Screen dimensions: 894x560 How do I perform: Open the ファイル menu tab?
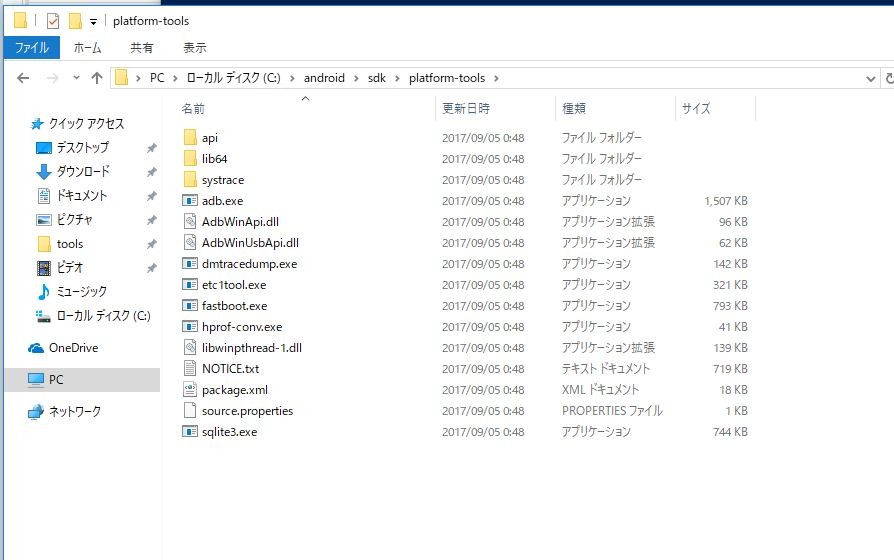[x=32, y=47]
